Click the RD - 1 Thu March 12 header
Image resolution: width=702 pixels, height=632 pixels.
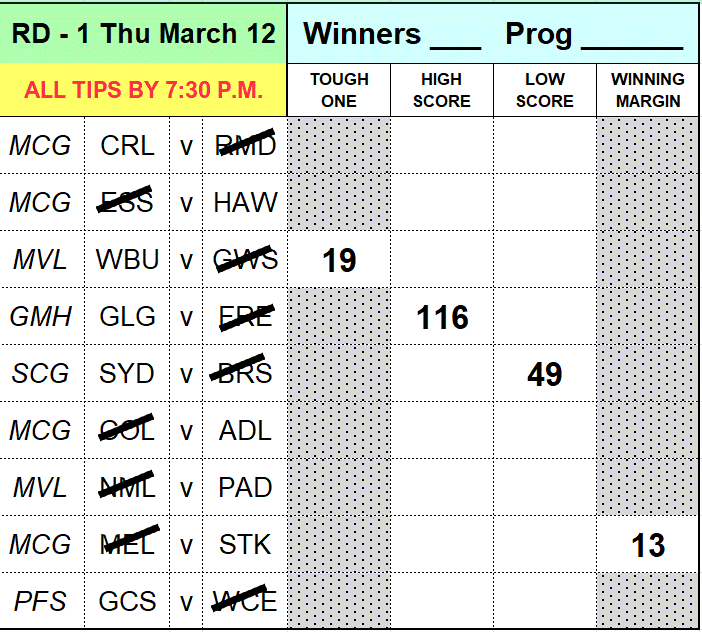[x=143, y=33]
